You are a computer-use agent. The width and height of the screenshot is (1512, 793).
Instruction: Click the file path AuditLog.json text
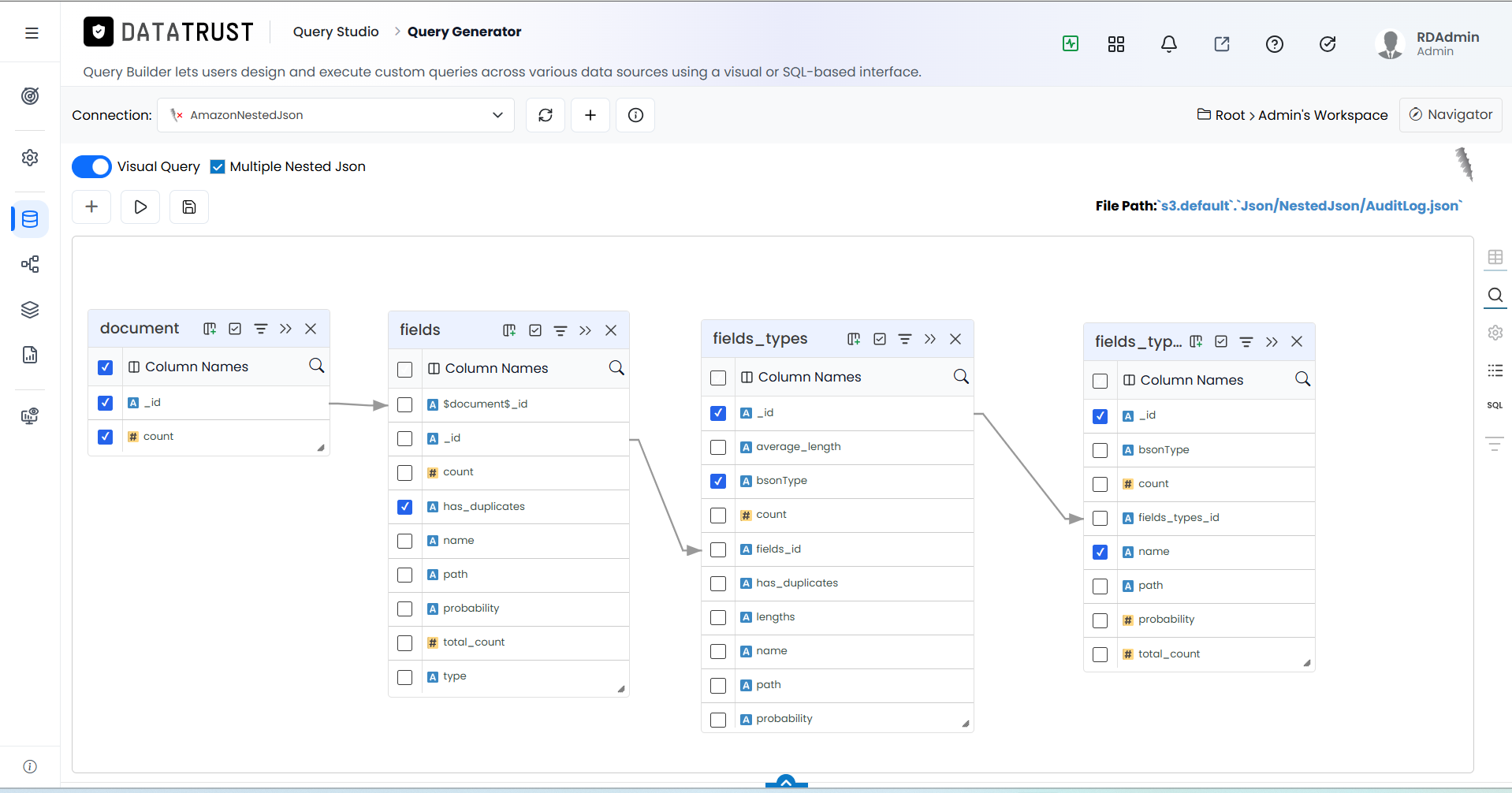click(1311, 206)
